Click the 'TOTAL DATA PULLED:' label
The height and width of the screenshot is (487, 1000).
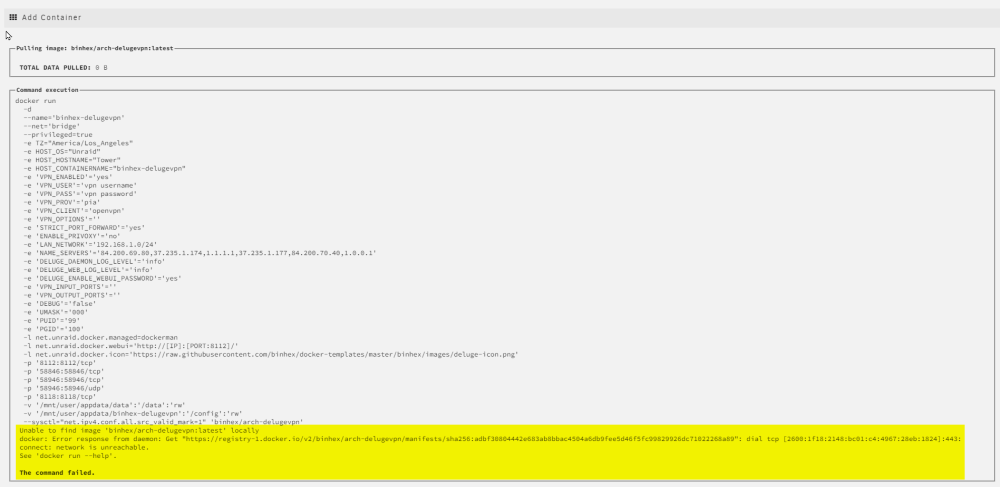[x=55, y=67]
